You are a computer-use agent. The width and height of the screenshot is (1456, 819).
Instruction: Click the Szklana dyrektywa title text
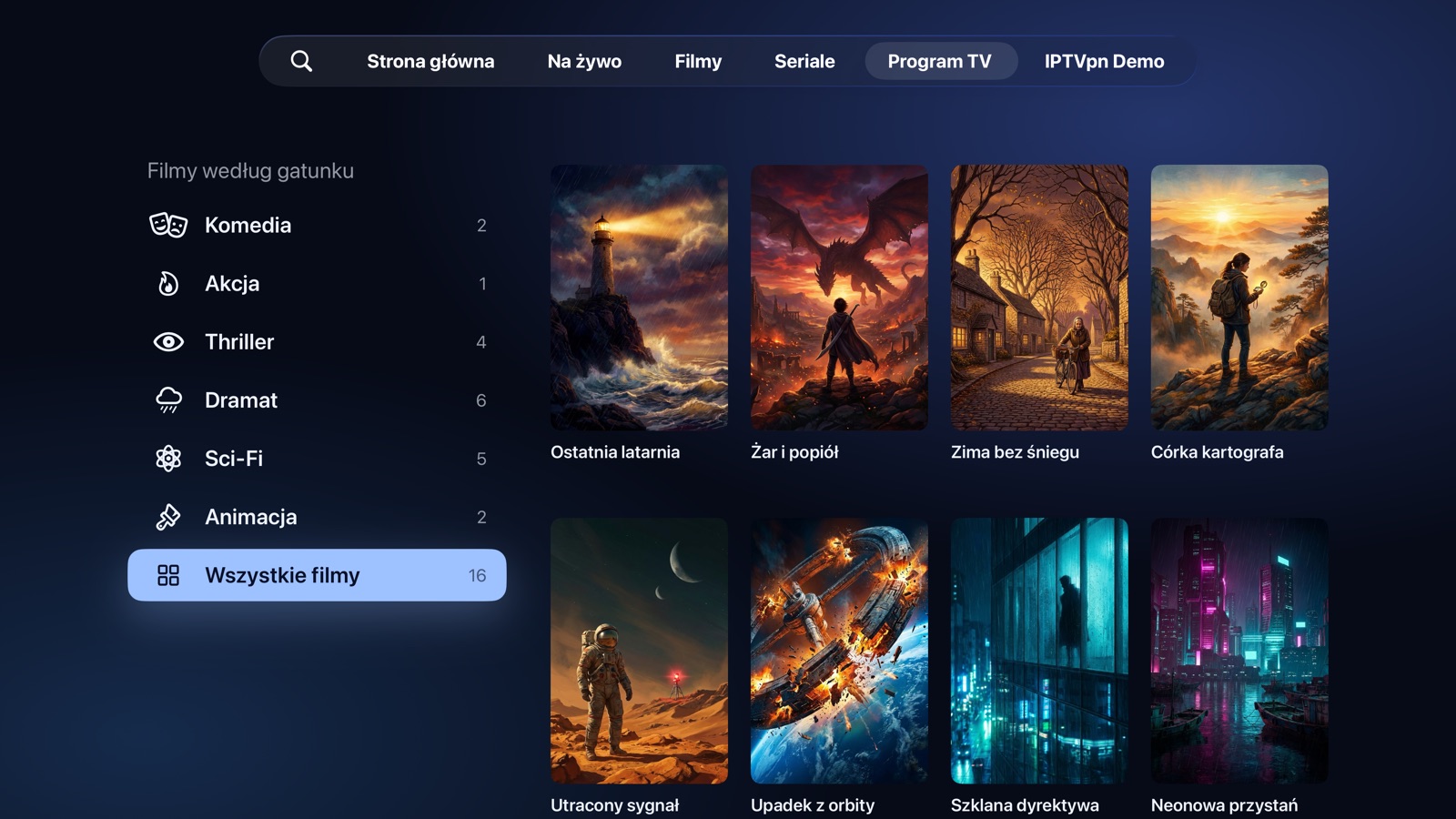click(1025, 805)
